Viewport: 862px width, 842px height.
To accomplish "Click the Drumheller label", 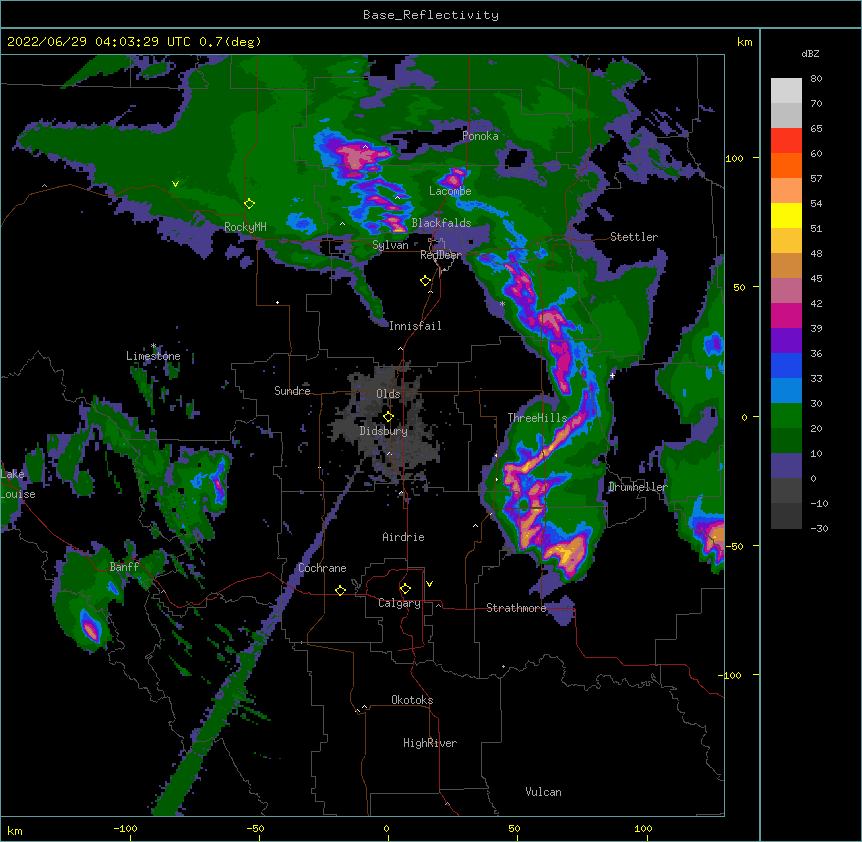I will 638,487.
